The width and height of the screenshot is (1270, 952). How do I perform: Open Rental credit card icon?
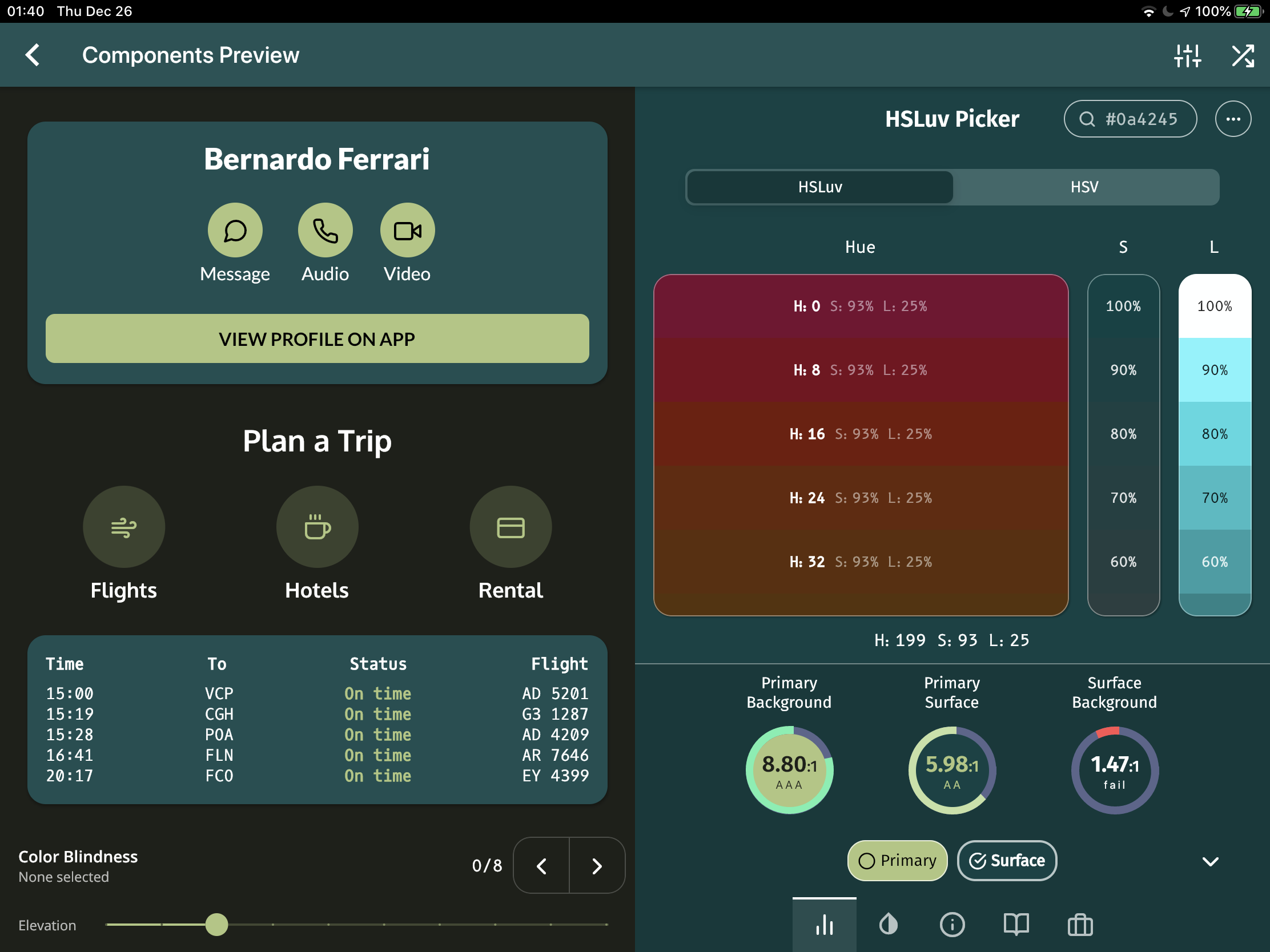(511, 527)
